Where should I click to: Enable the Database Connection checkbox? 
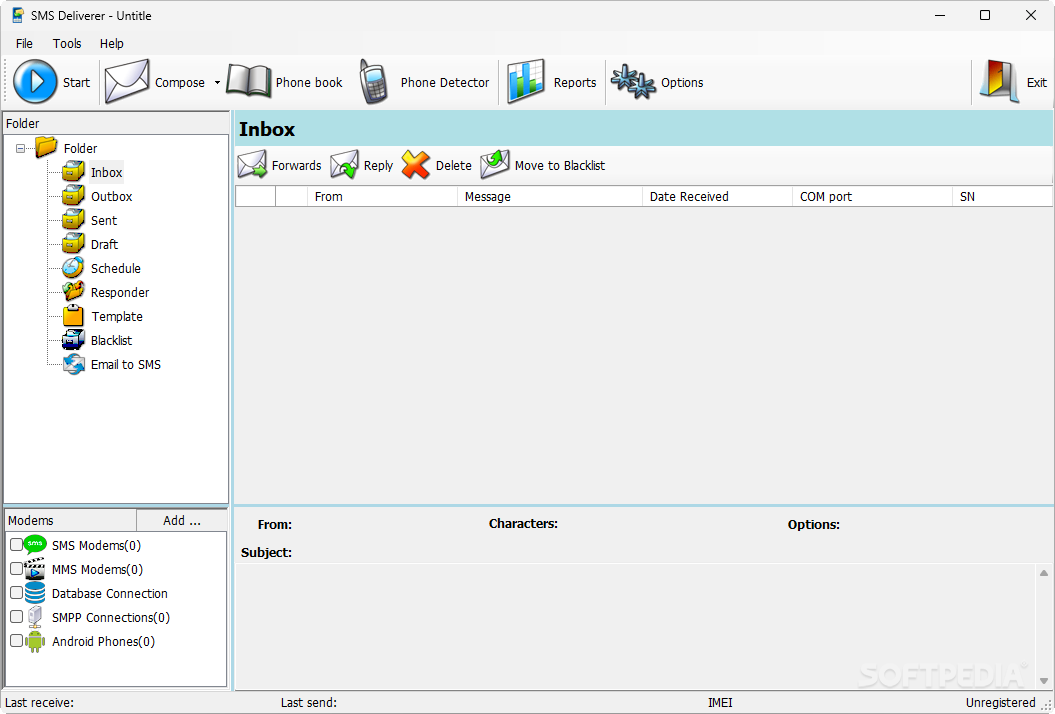tap(16, 593)
